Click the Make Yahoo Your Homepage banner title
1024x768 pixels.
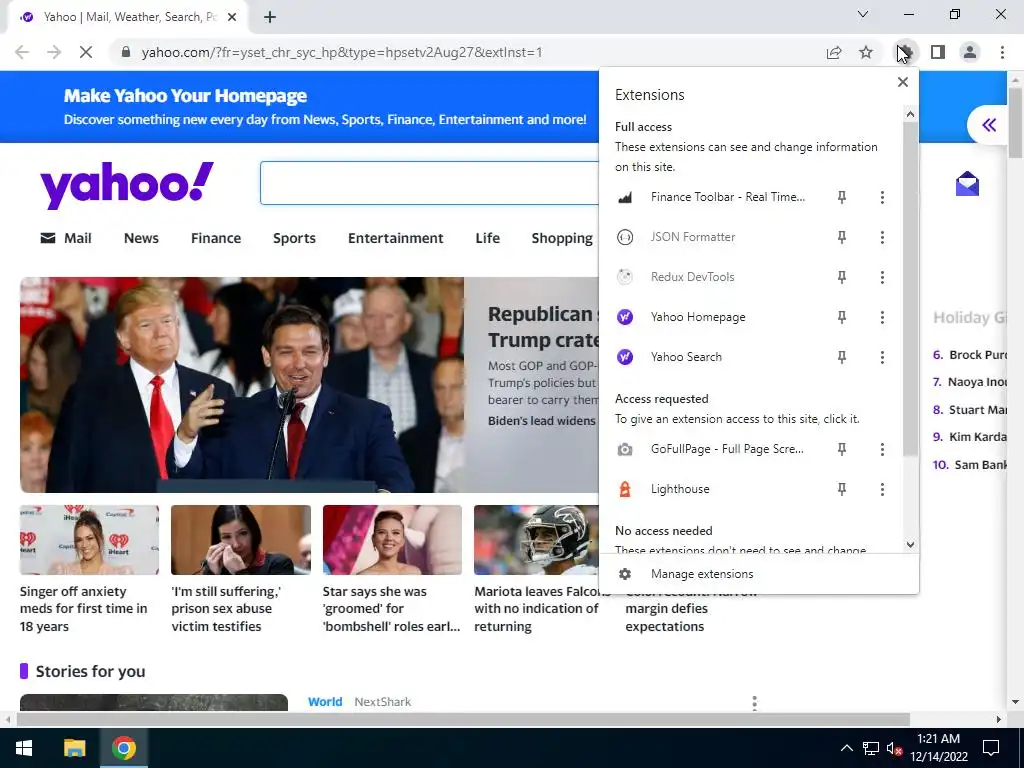point(185,96)
